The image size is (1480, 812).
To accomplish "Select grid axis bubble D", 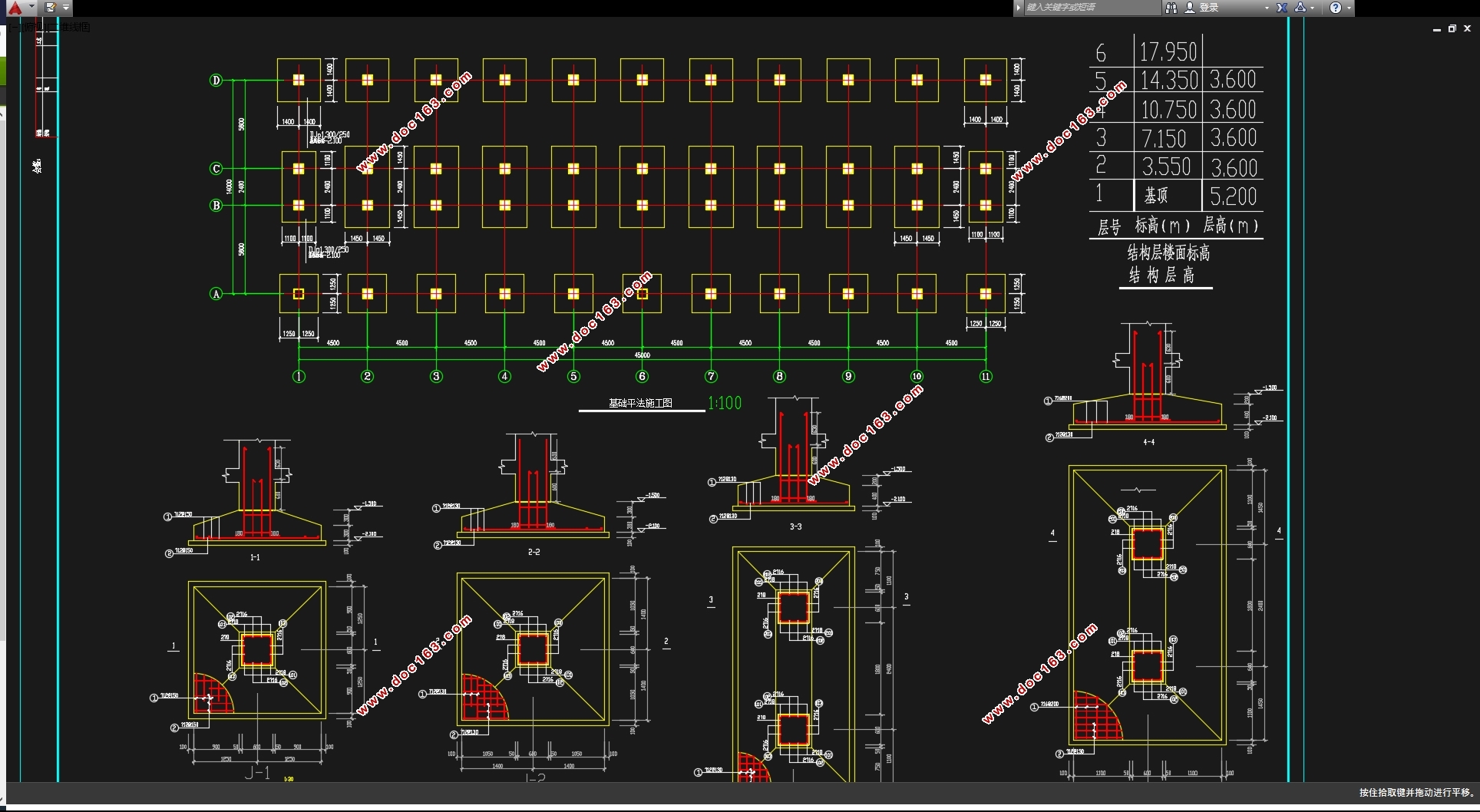I will (x=216, y=80).
